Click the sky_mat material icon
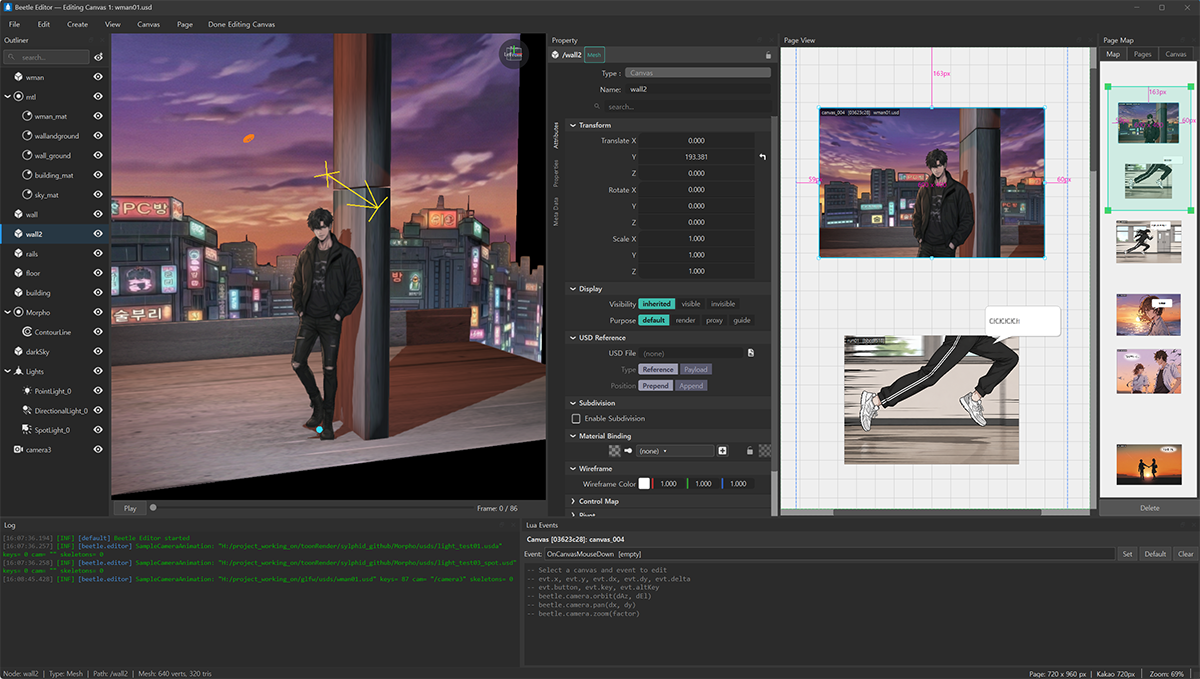The height and width of the screenshot is (679, 1200). pyautogui.click(x=27, y=195)
